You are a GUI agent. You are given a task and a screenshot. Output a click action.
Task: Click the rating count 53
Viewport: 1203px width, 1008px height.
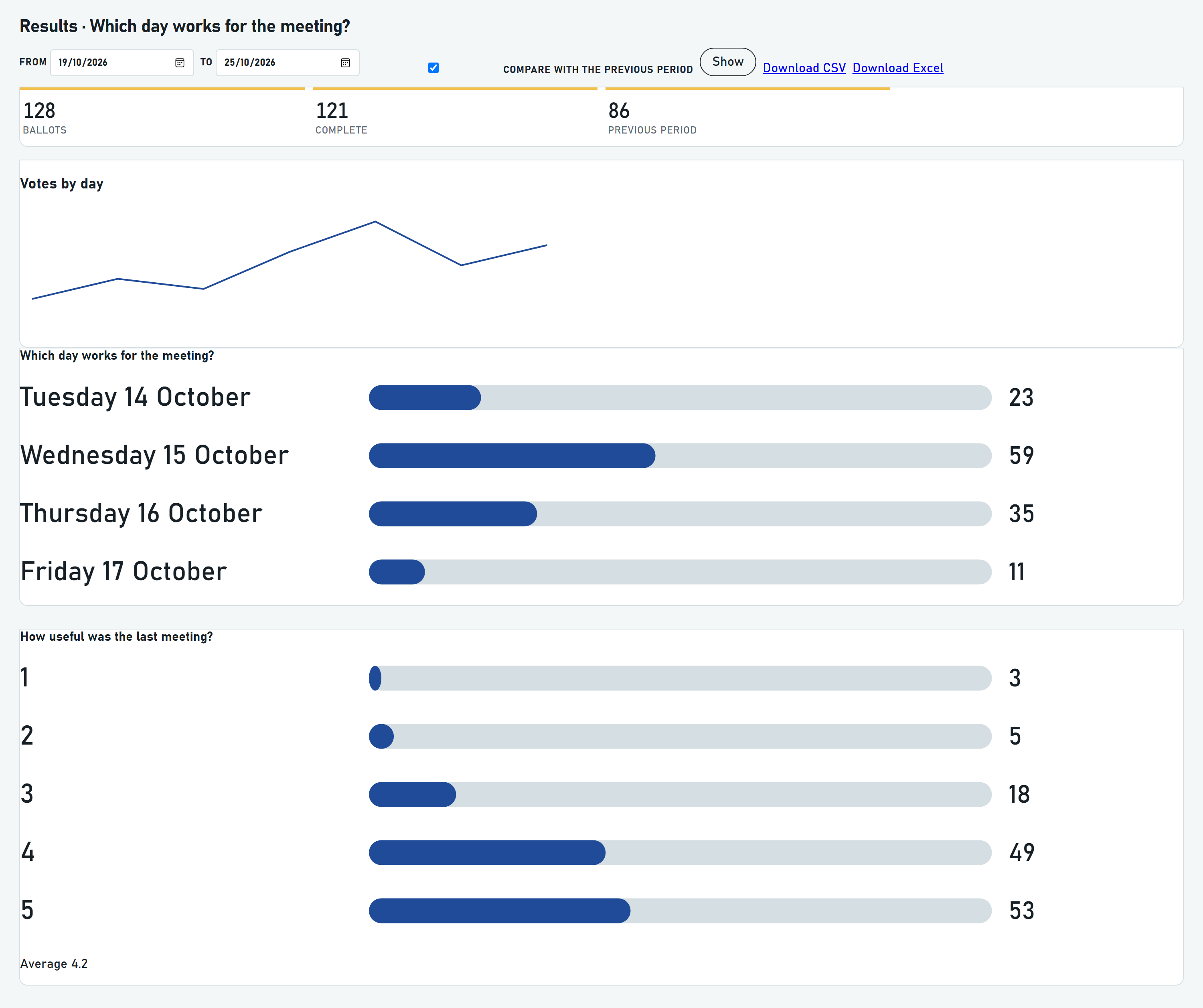coord(1021,911)
